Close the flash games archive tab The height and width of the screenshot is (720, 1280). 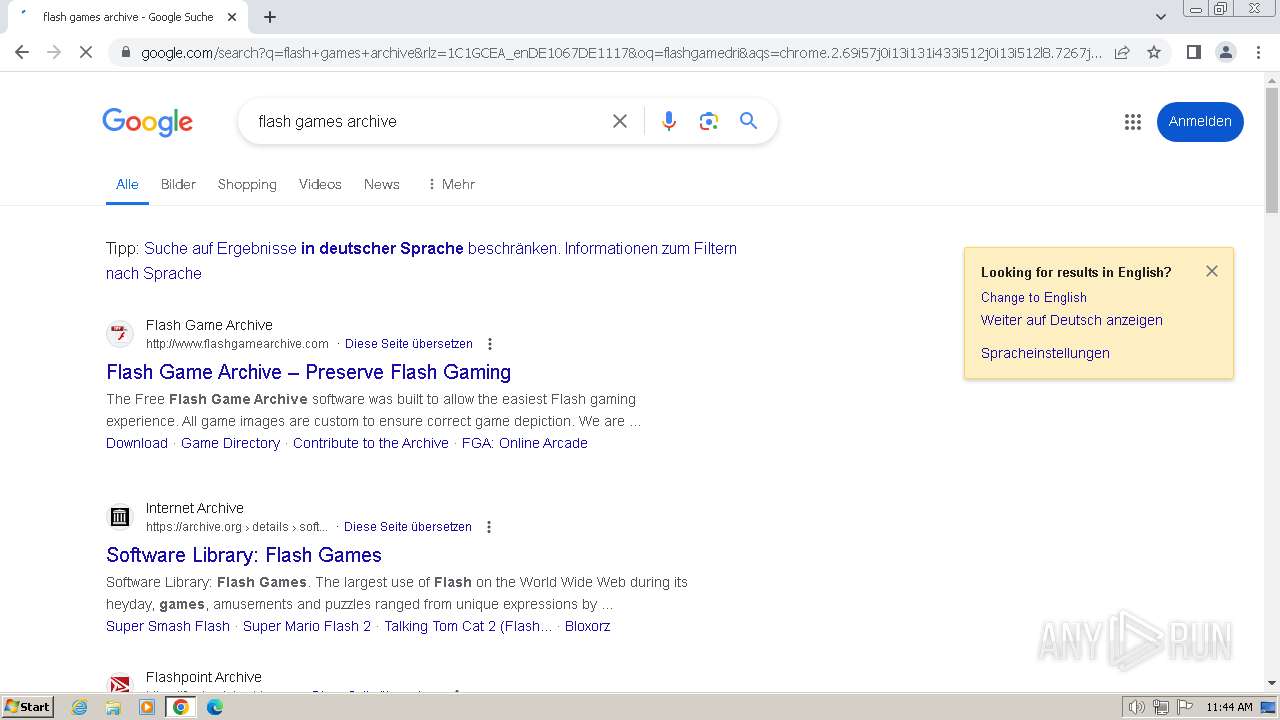[232, 17]
